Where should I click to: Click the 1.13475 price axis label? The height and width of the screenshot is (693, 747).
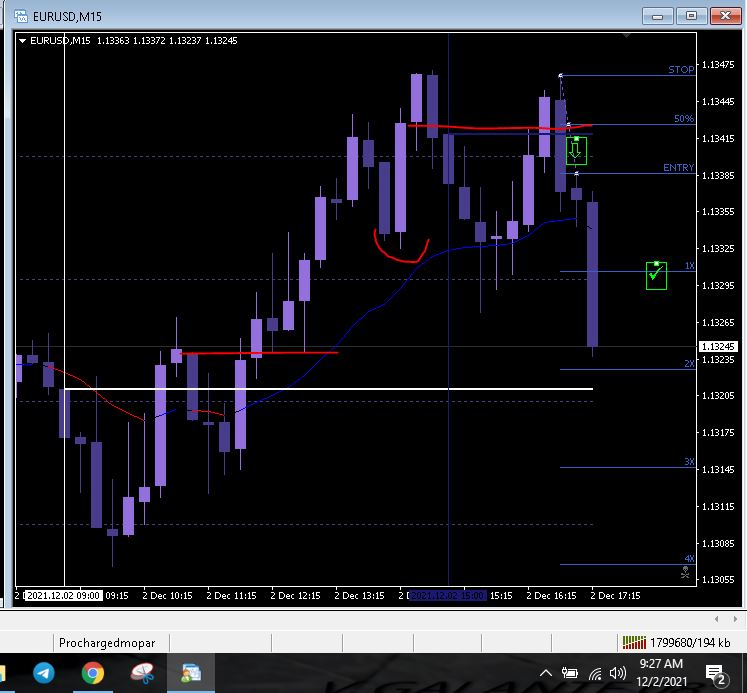click(718, 64)
